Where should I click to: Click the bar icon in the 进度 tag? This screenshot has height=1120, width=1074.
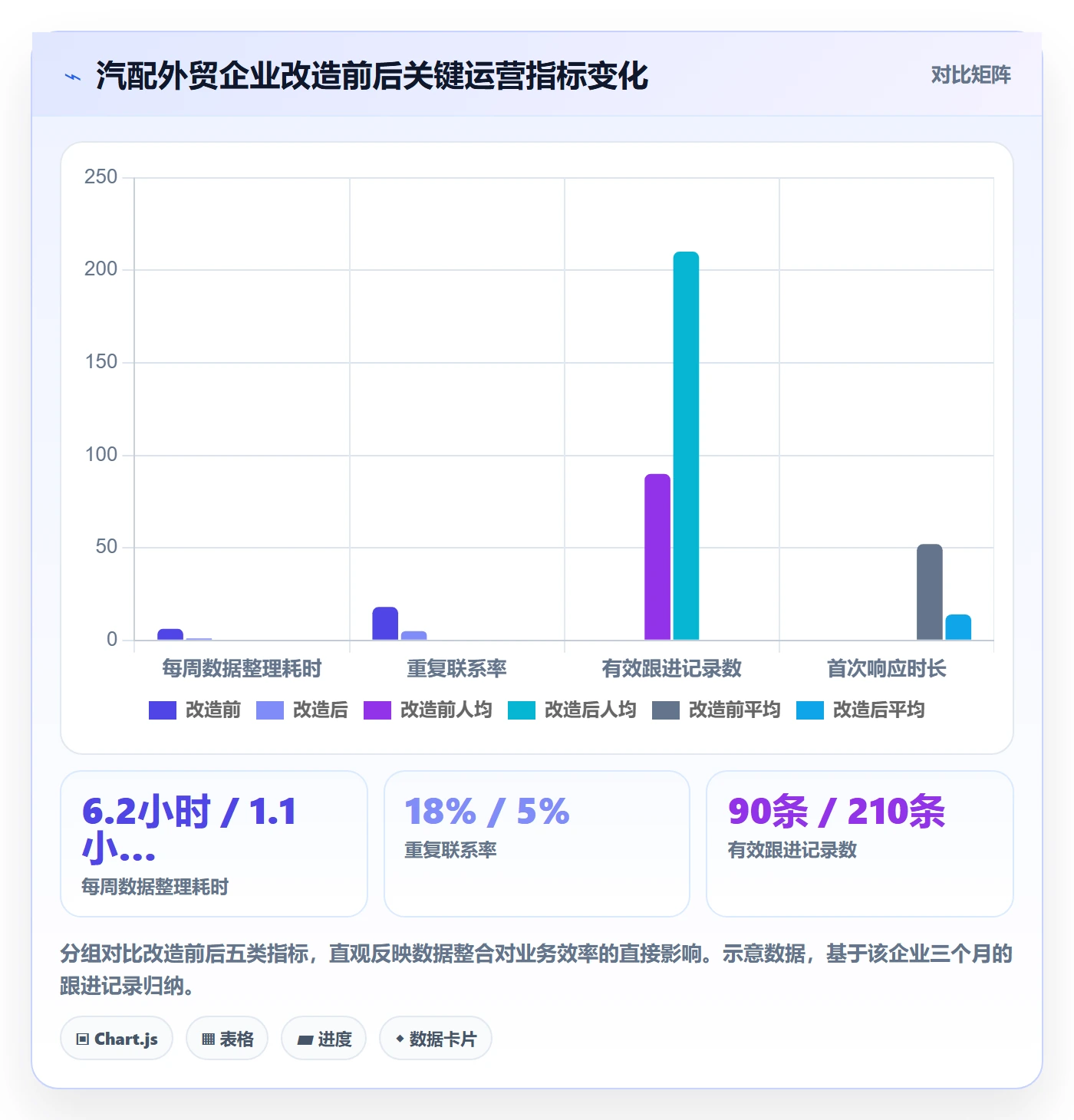(x=305, y=1040)
